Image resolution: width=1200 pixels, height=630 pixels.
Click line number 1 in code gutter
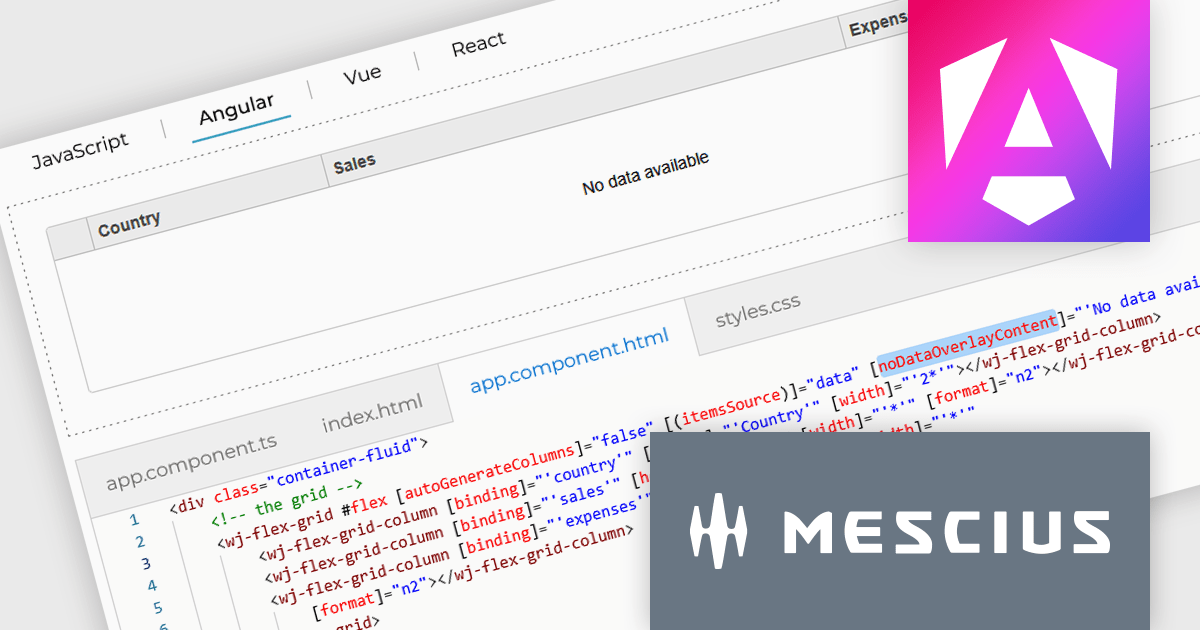tap(135, 520)
